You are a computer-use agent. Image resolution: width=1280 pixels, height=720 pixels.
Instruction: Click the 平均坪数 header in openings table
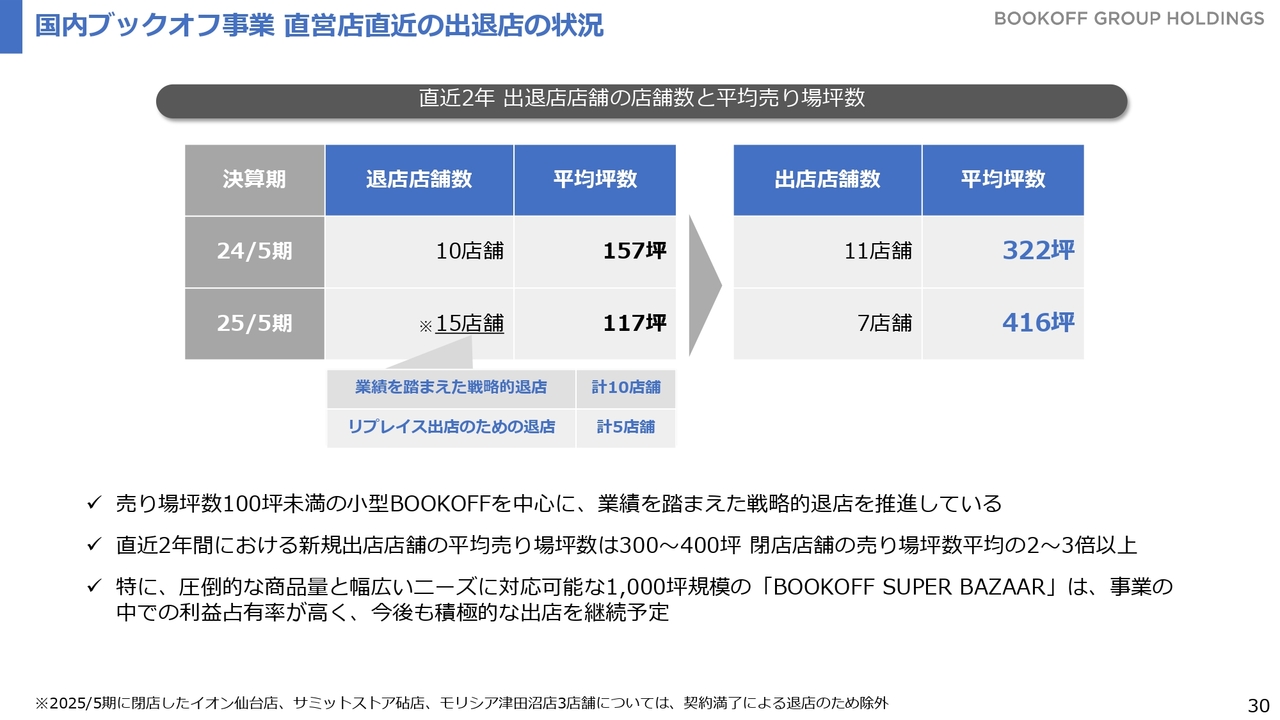tap(1003, 180)
